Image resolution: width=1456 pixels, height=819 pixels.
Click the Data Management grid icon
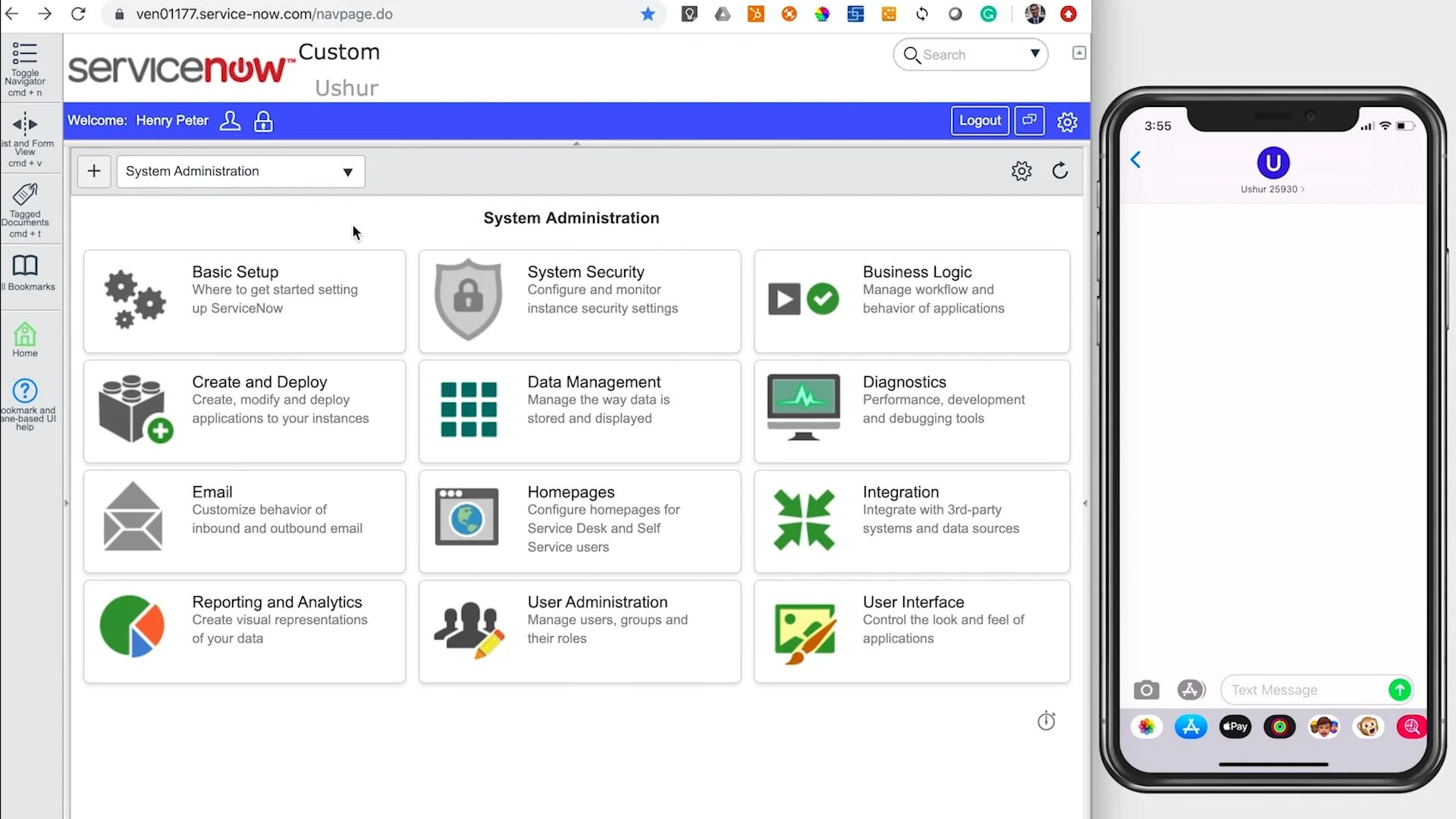click(469, 409)
